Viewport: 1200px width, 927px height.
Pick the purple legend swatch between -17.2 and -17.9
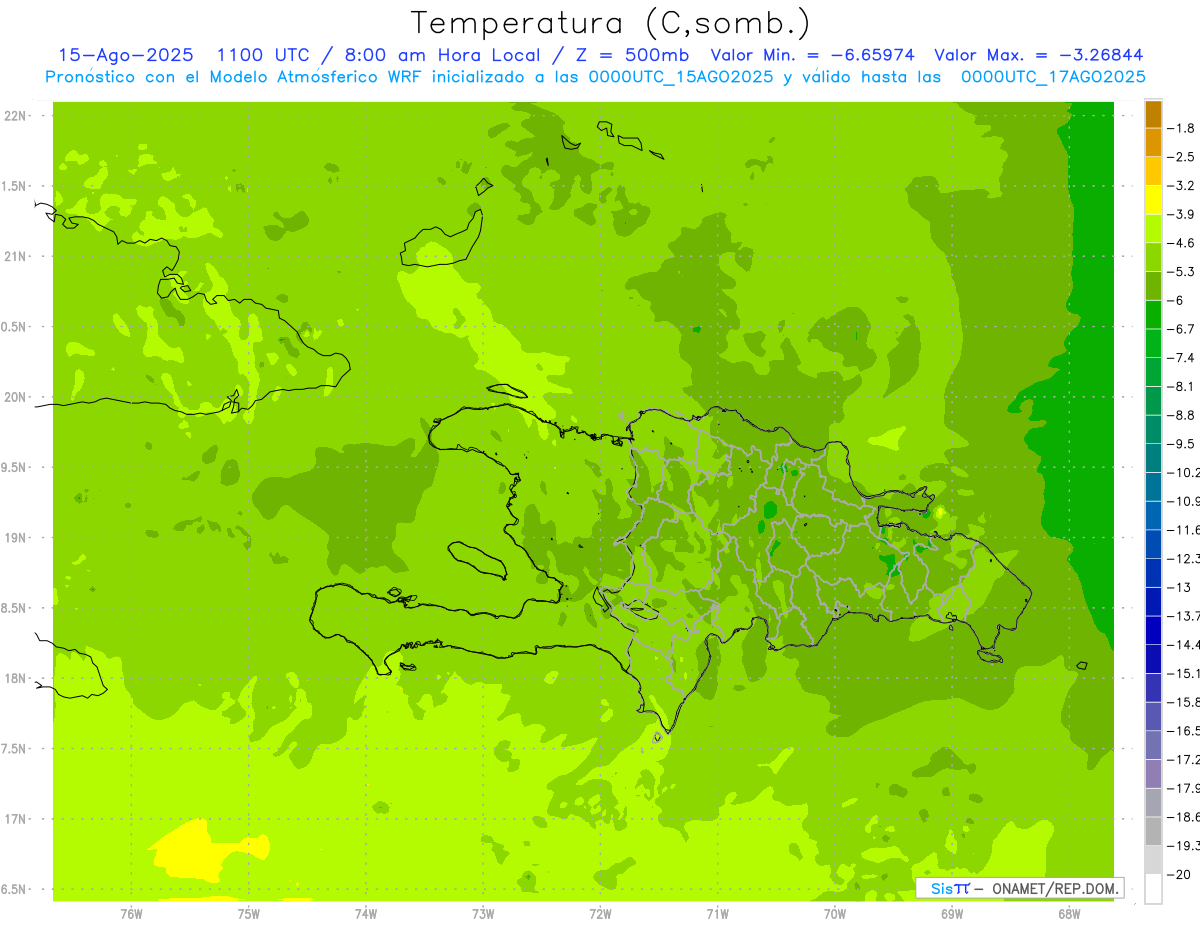1153,773
